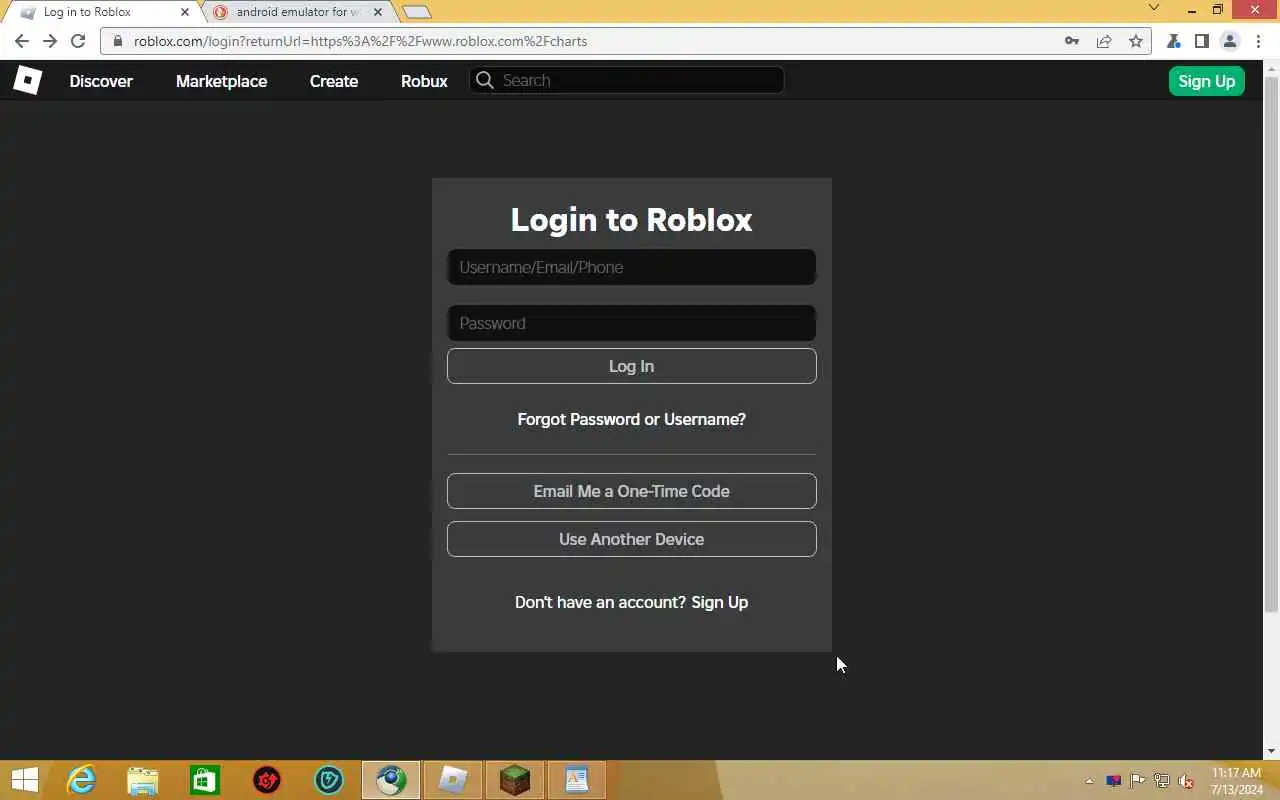Toggle the browser side panel icon
Image resolution: width=1280 pixels, height=800 pixels.
click(1202, 41)
